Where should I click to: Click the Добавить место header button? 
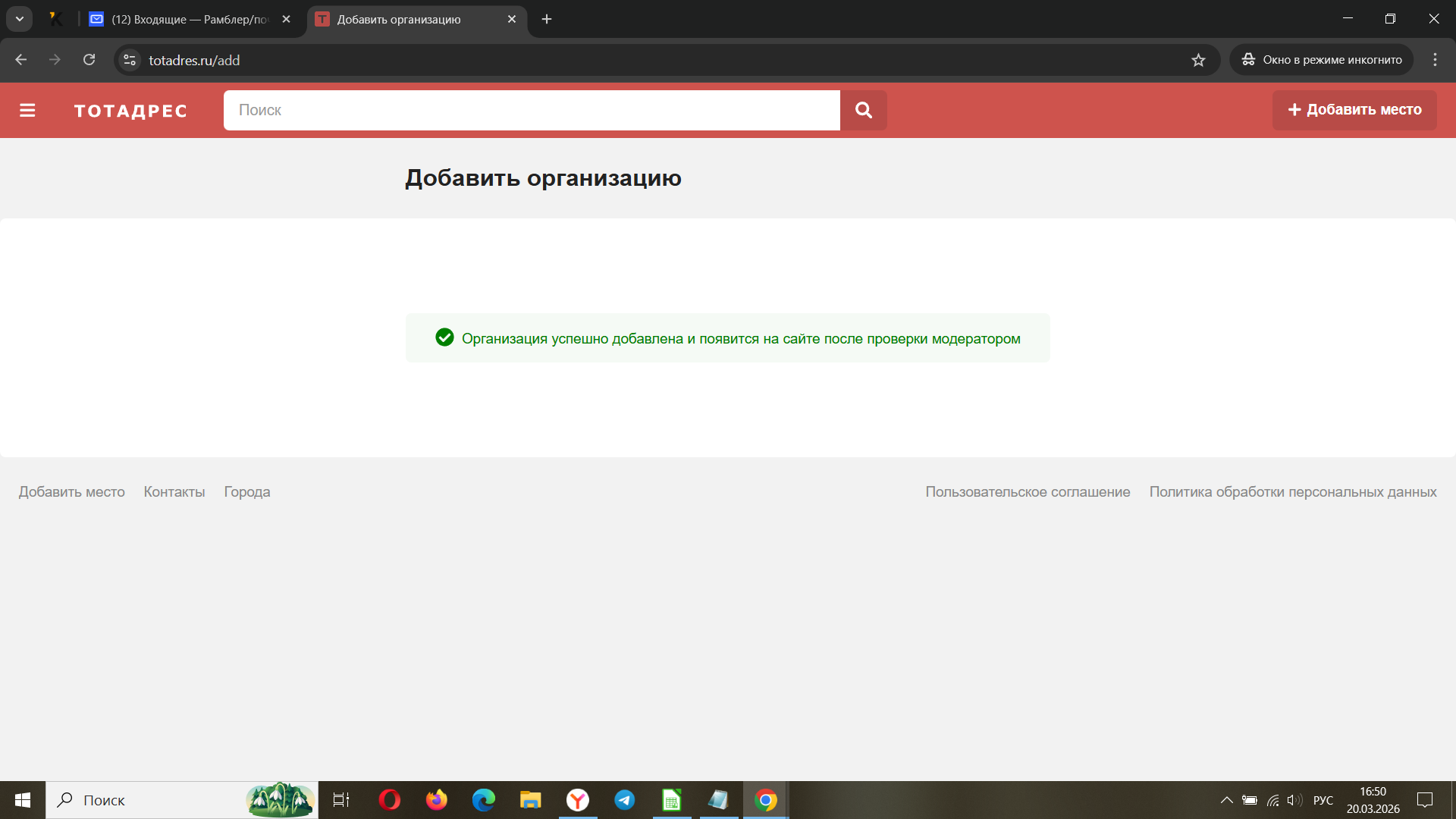coord(1354,110)
